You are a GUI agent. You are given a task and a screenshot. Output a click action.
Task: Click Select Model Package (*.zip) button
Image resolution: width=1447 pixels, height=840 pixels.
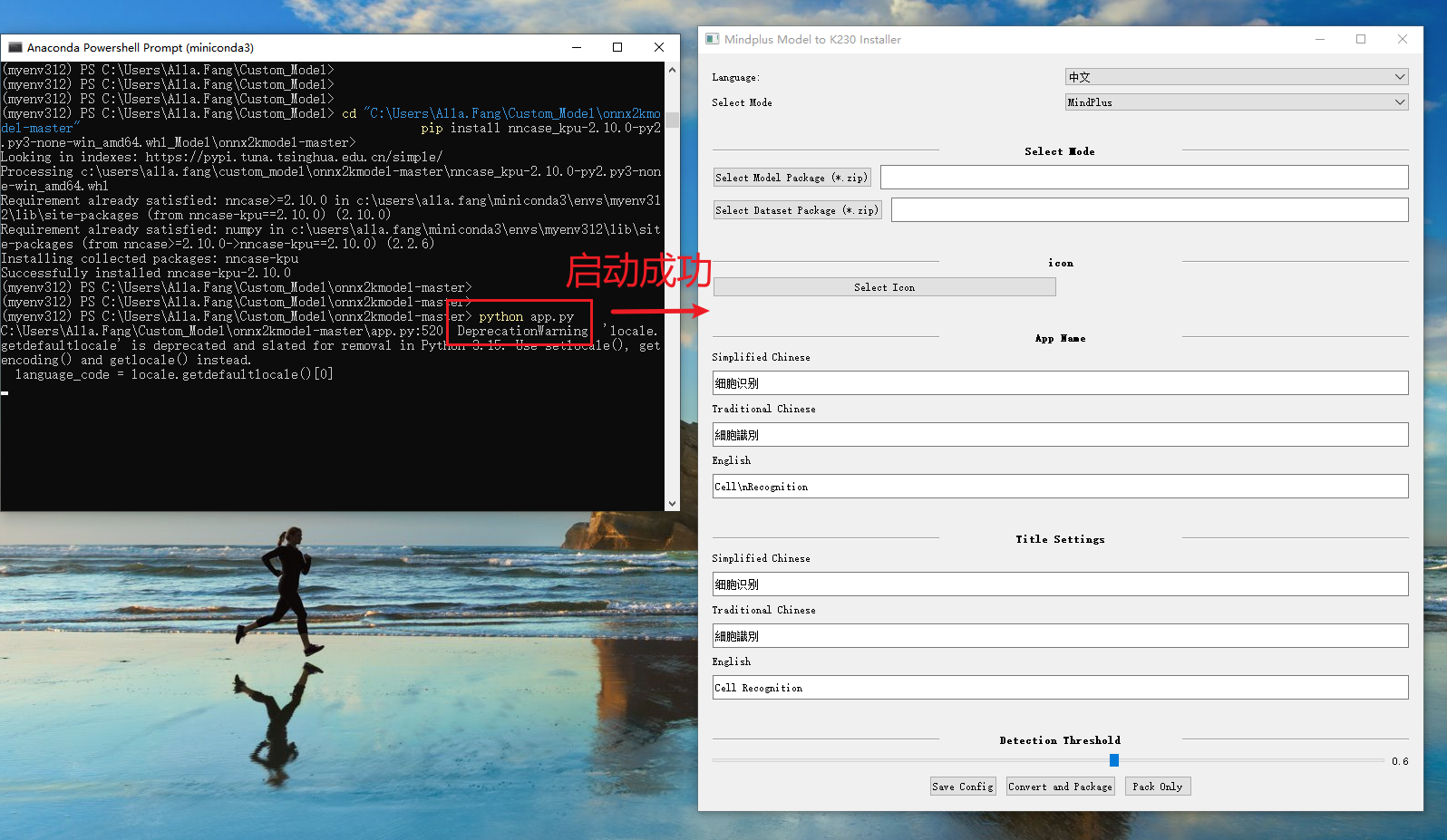tap(791, 178)
